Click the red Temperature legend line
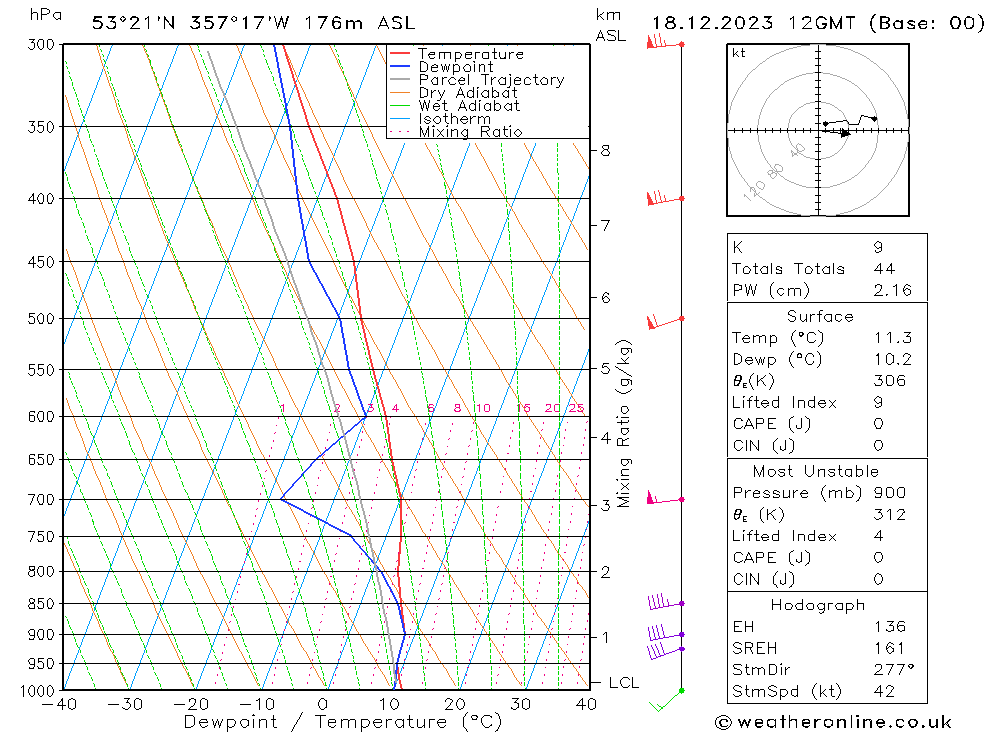The image size is (1000, 733). (400, 54)
